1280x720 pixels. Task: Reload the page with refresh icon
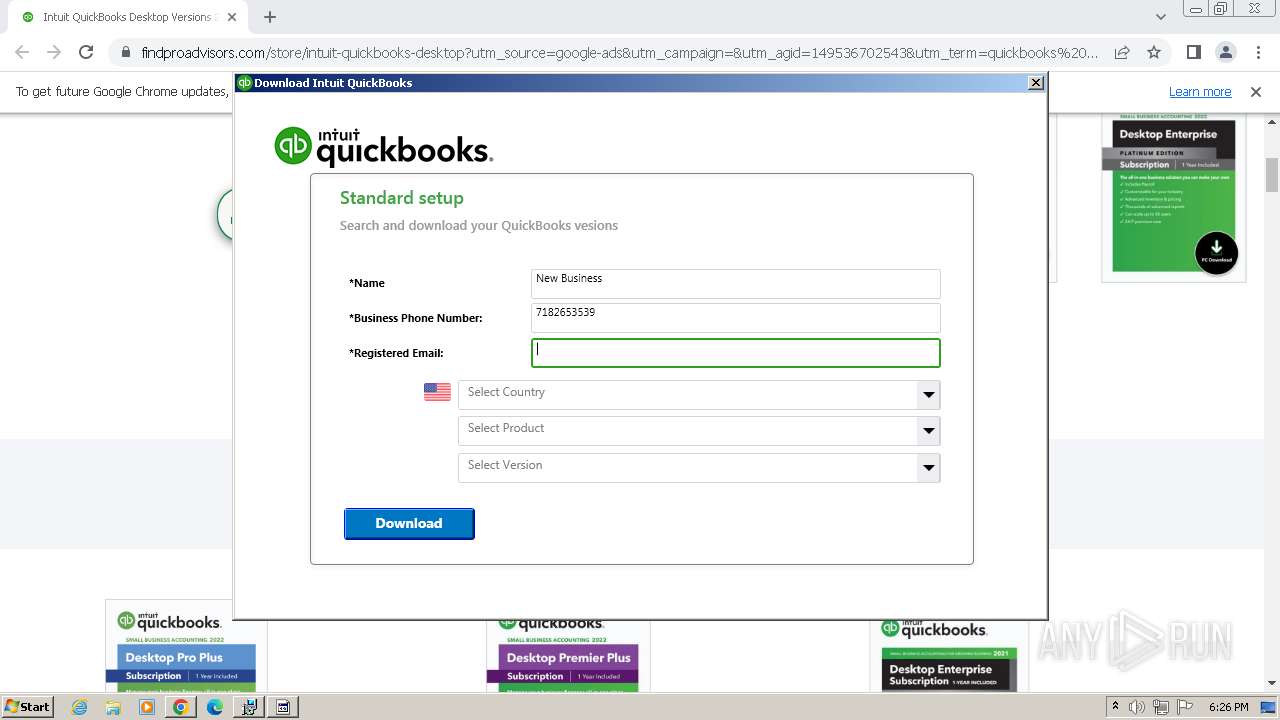point(86,52)
